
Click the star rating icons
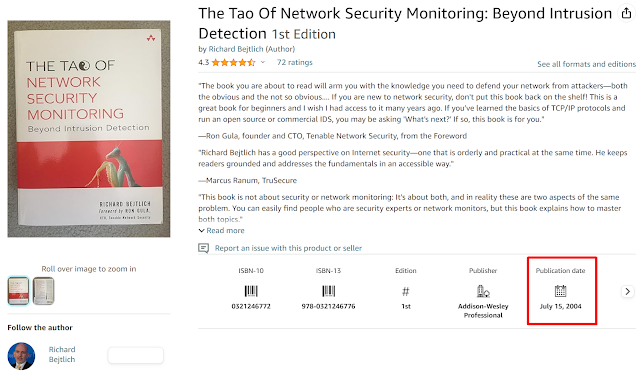click(x=234, y=62)
